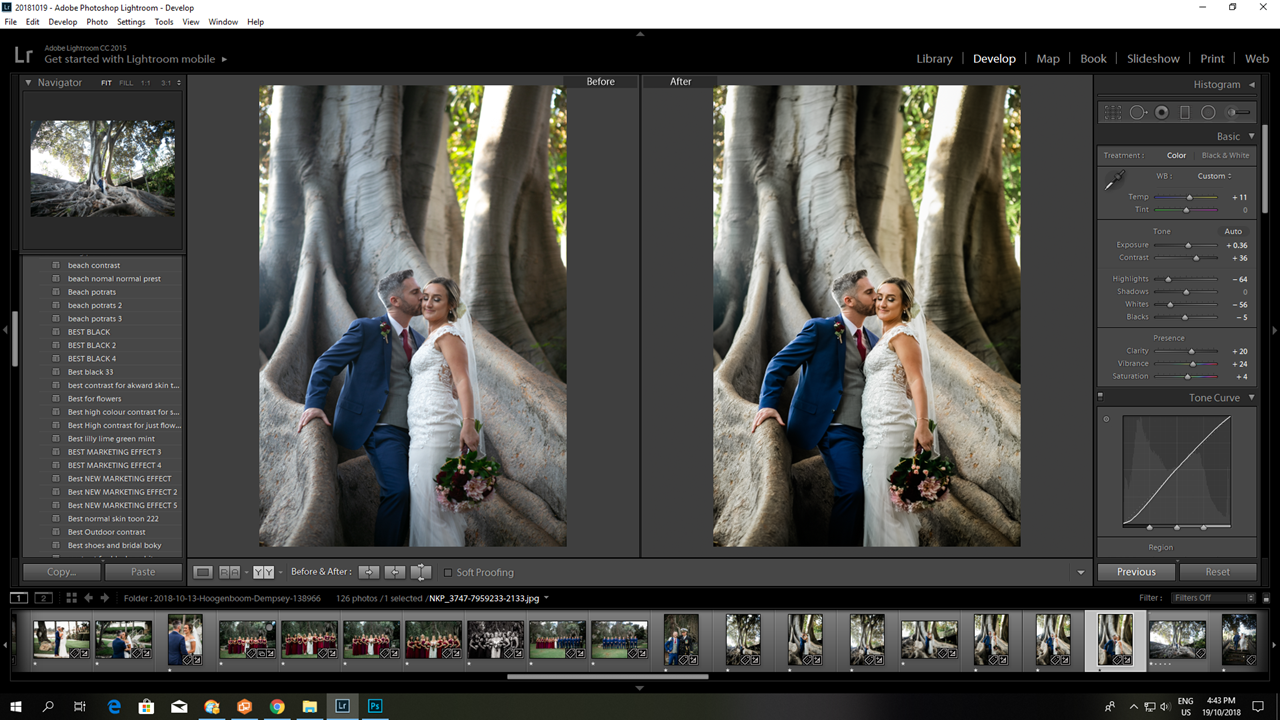Open the Photo menu
The height and width of the screenshot is (720, 1280).
point(97,21)
